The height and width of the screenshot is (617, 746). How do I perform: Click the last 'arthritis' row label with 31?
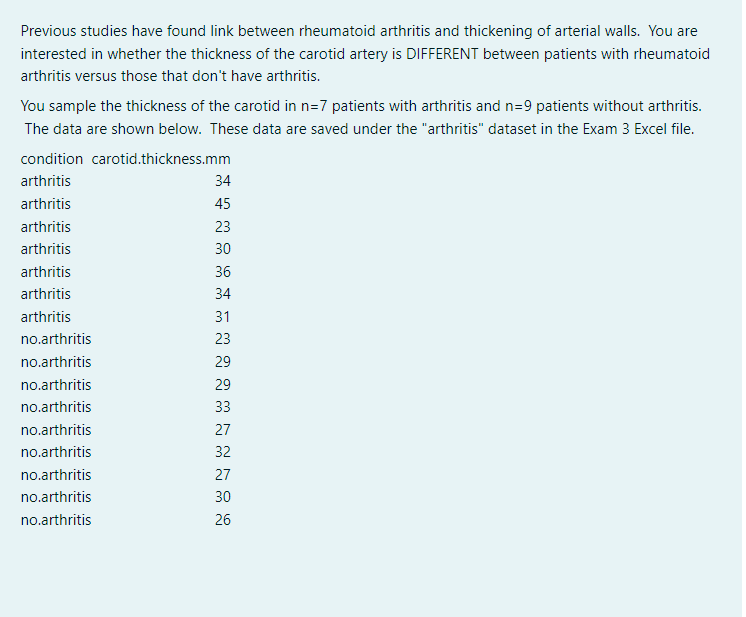(46, 317)
